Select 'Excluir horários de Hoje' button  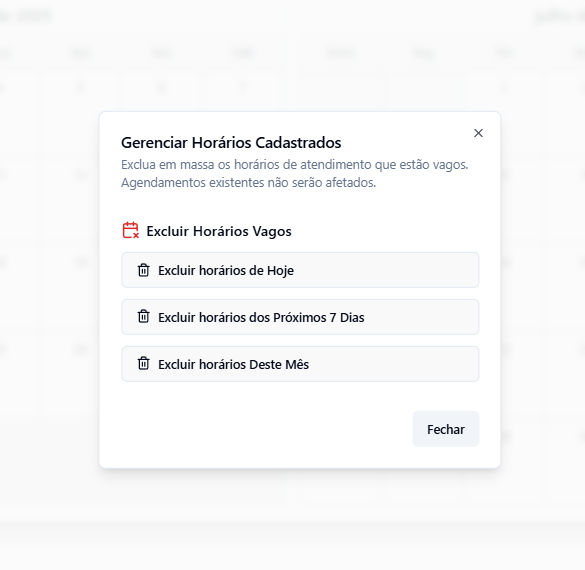(x=300, y=270)
